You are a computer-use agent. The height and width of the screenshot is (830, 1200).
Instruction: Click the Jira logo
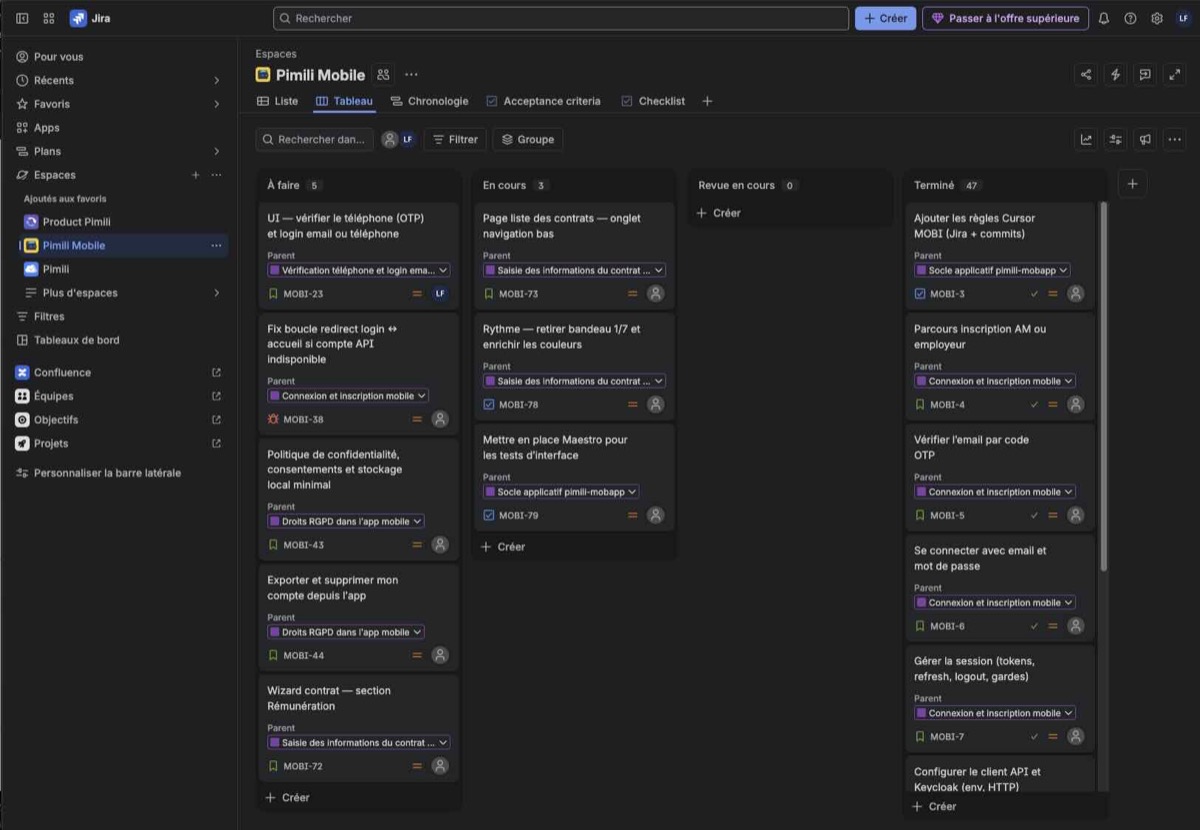90,18
